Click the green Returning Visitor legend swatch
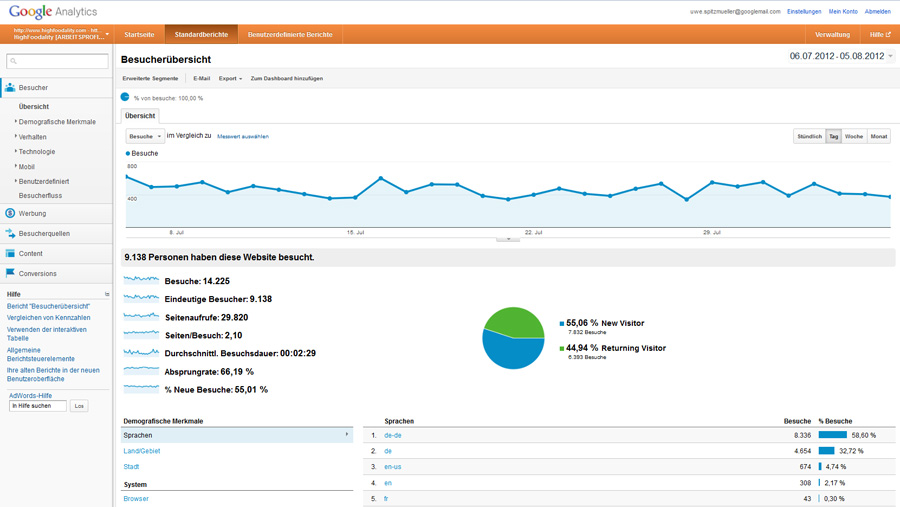 click(562, 349)
